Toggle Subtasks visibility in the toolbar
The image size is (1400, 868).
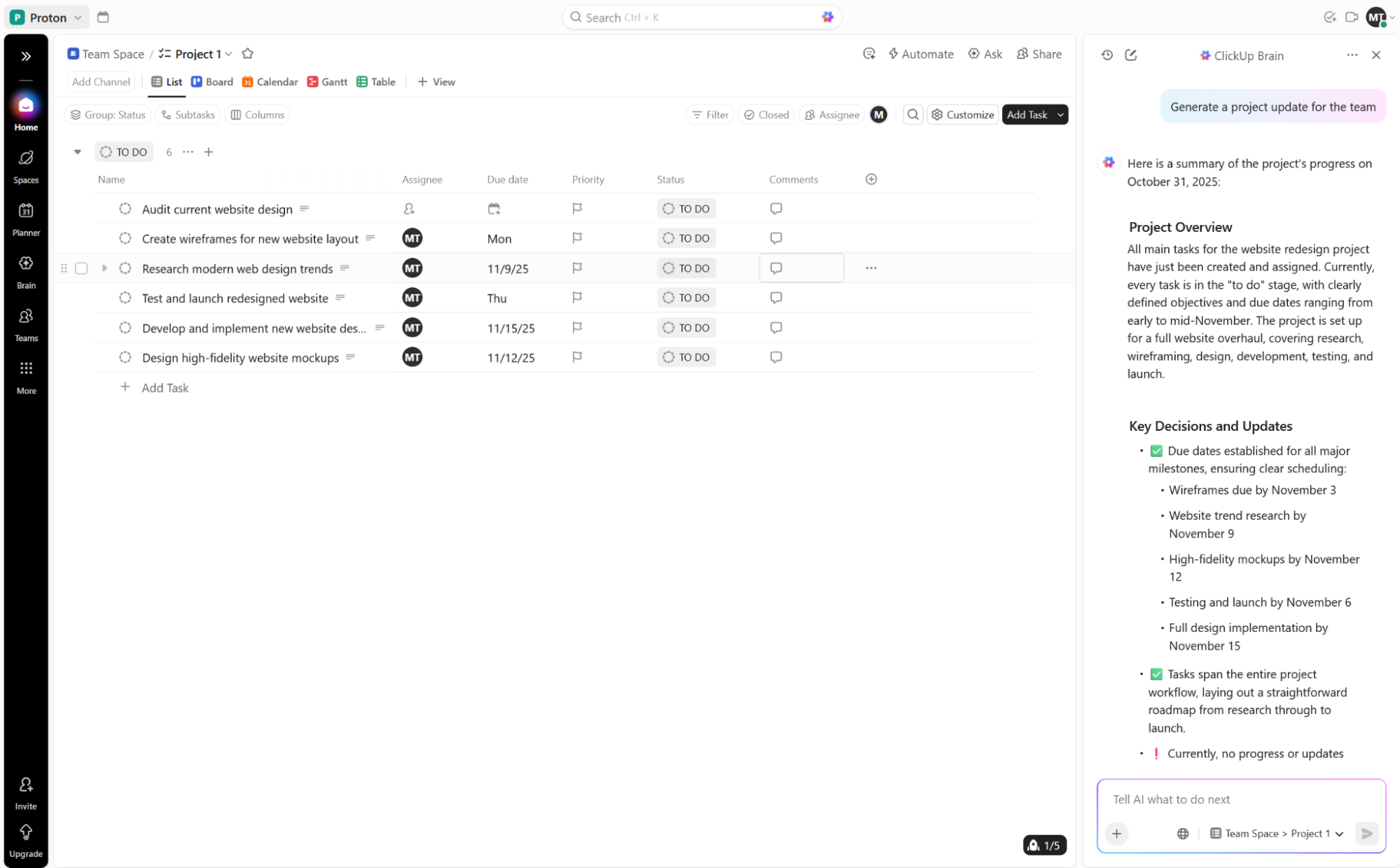188,114
